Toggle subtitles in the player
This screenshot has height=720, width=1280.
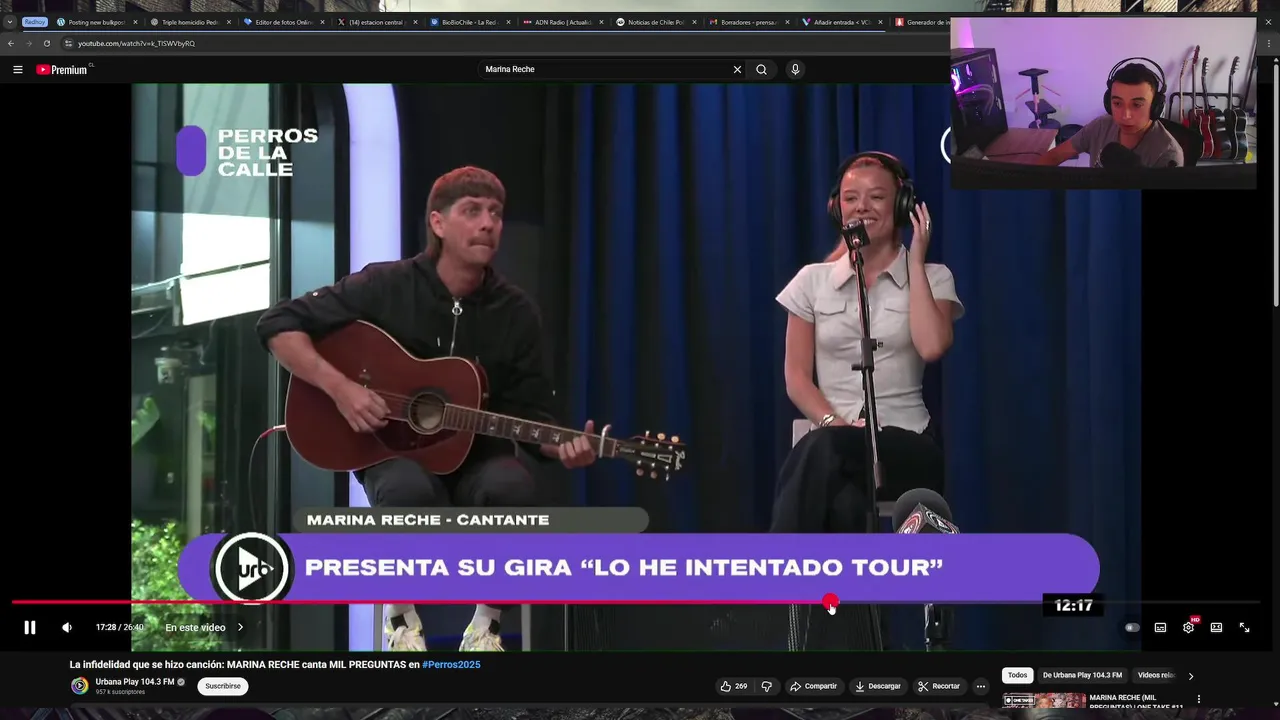1160,627
